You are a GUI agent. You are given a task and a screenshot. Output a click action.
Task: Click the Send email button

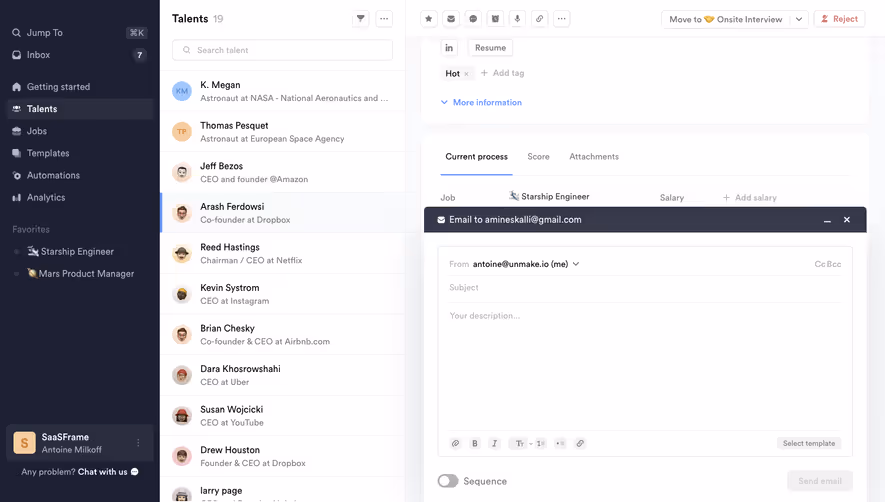click(820, 481)
